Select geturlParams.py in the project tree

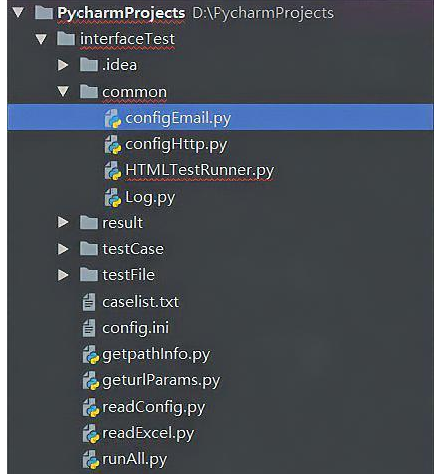161,381
